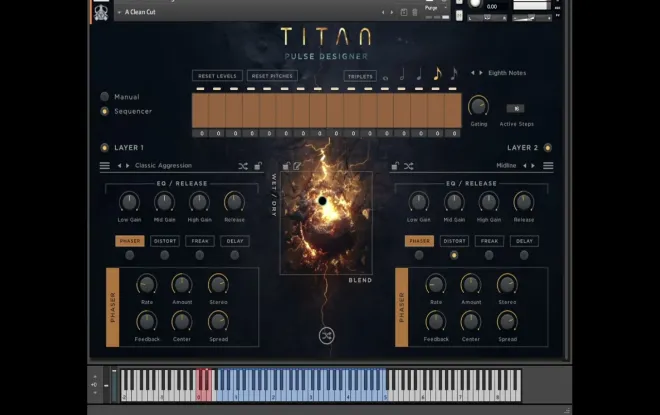Select the next Layer 2 sound arrow
660x415 pixels.
click(x=533, y=166)
